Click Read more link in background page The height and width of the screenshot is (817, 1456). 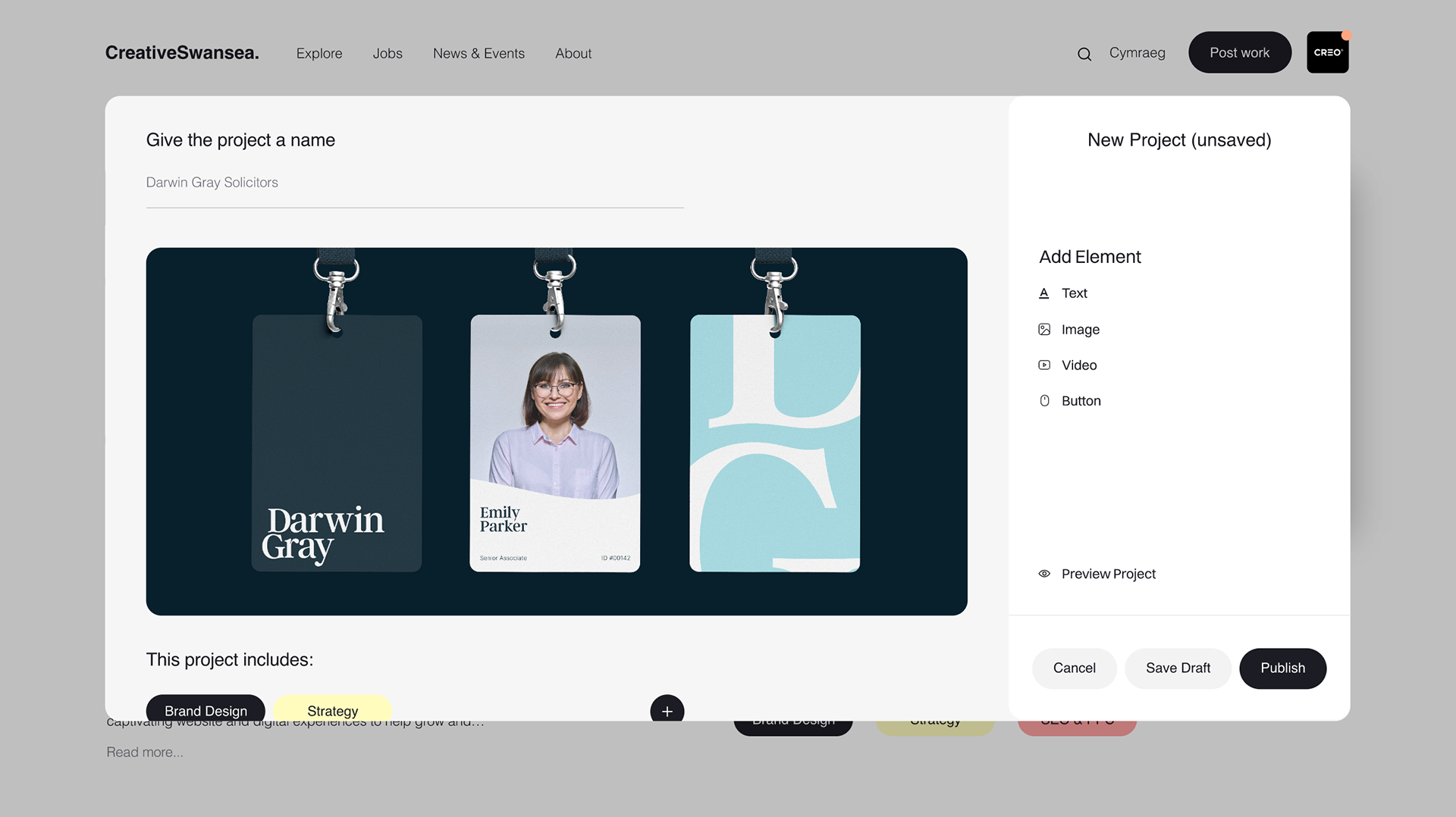145,753
